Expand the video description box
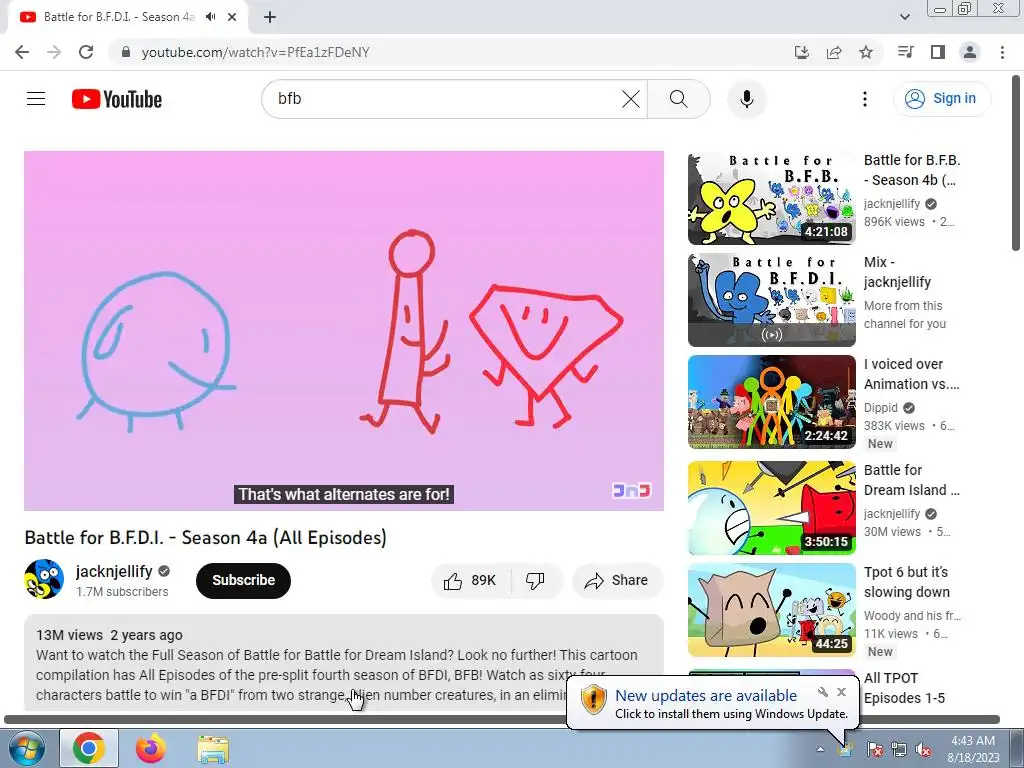 (344, 663)
